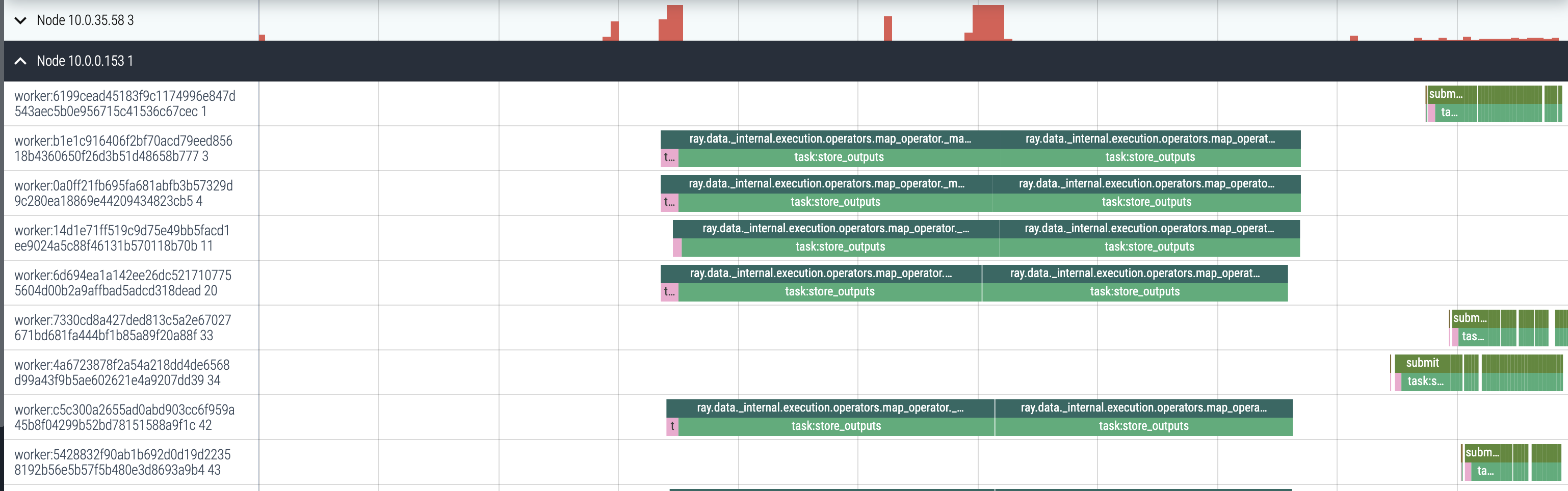Select 'subm…' slice in worker 7330cd8a row
The height and width of the screenshot is (491, 1568).
point(1470,318)
